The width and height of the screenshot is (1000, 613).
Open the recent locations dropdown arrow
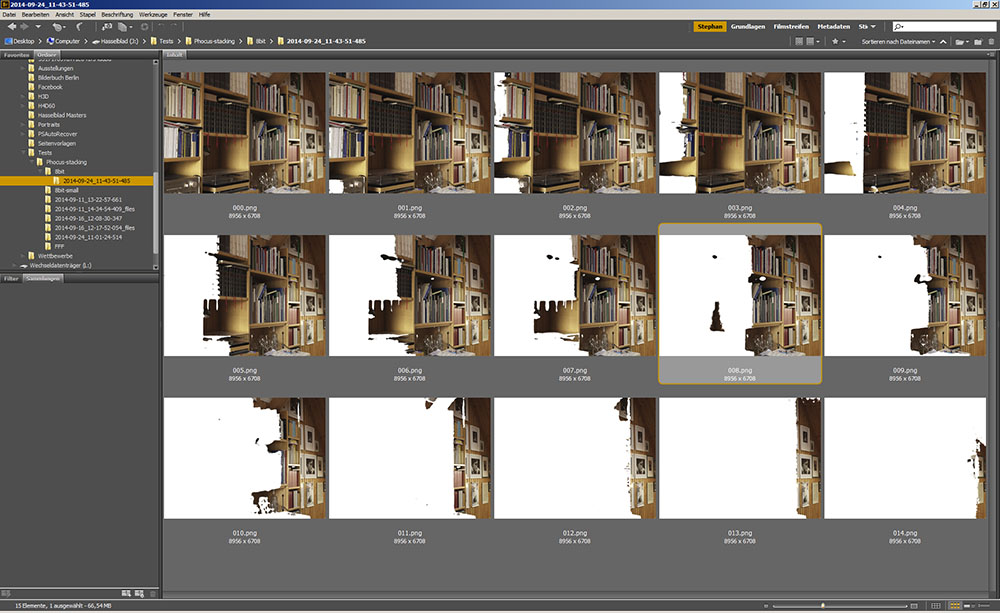38,27
